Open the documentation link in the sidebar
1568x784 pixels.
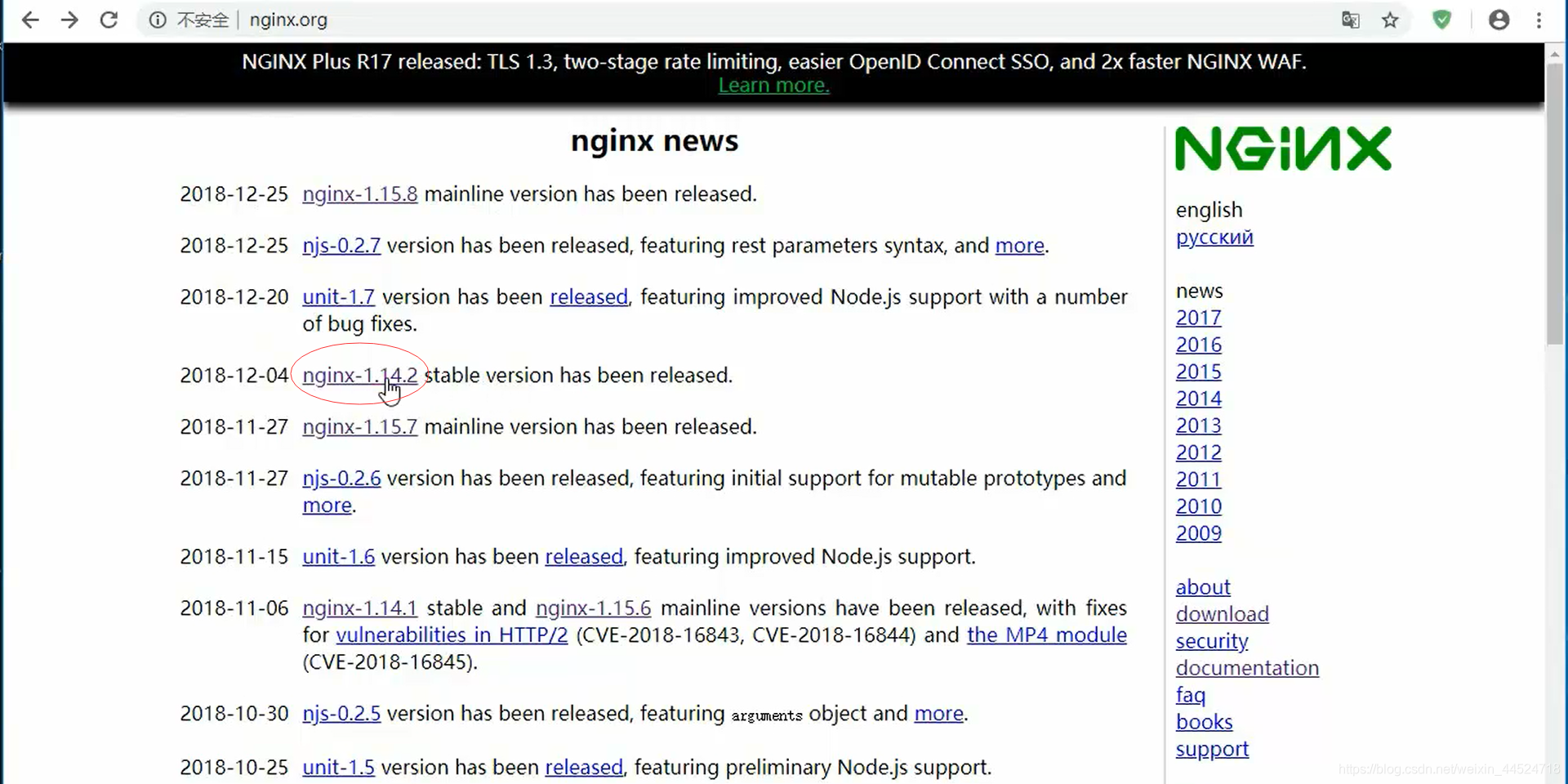click(x=1247, y=668)
